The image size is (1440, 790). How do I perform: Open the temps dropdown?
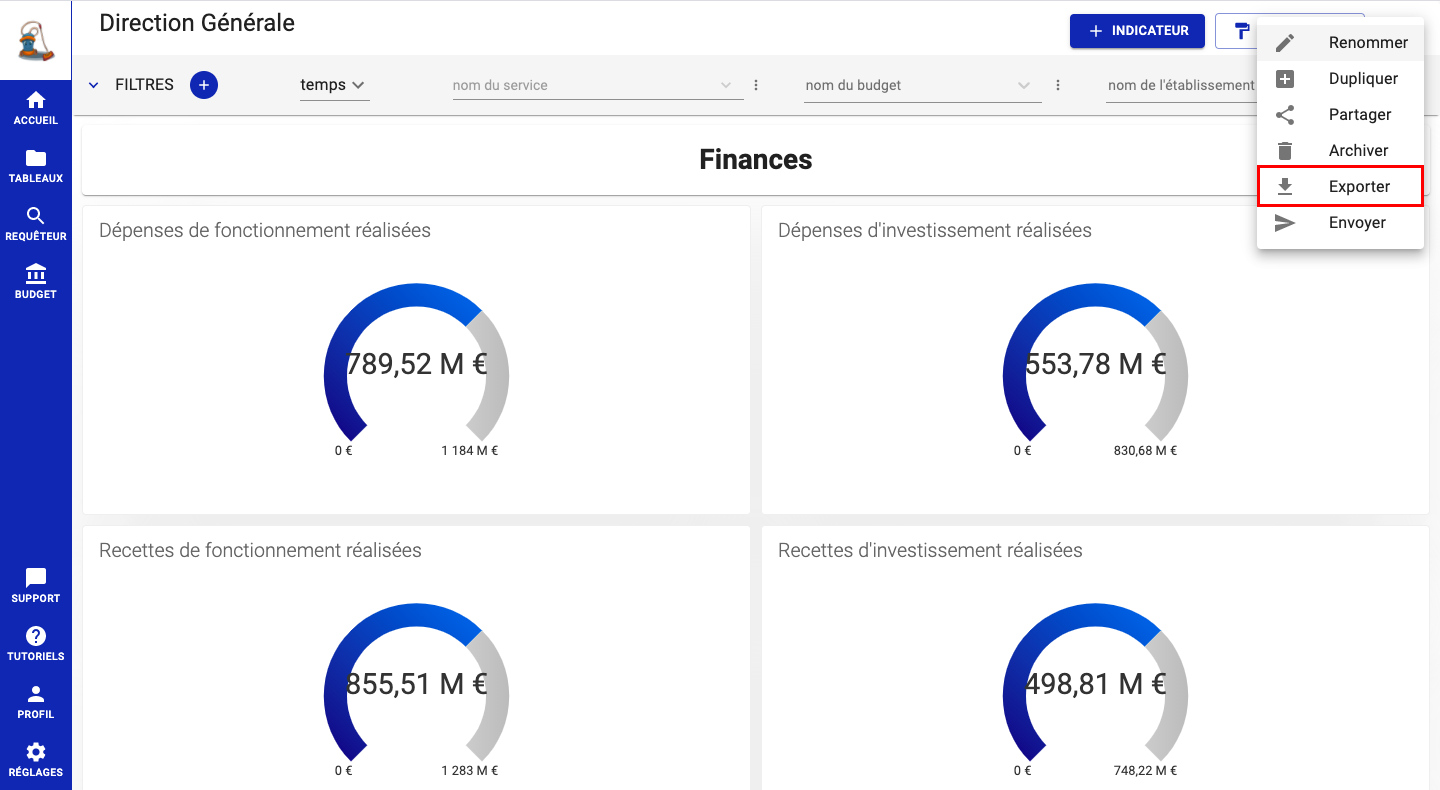334,85
